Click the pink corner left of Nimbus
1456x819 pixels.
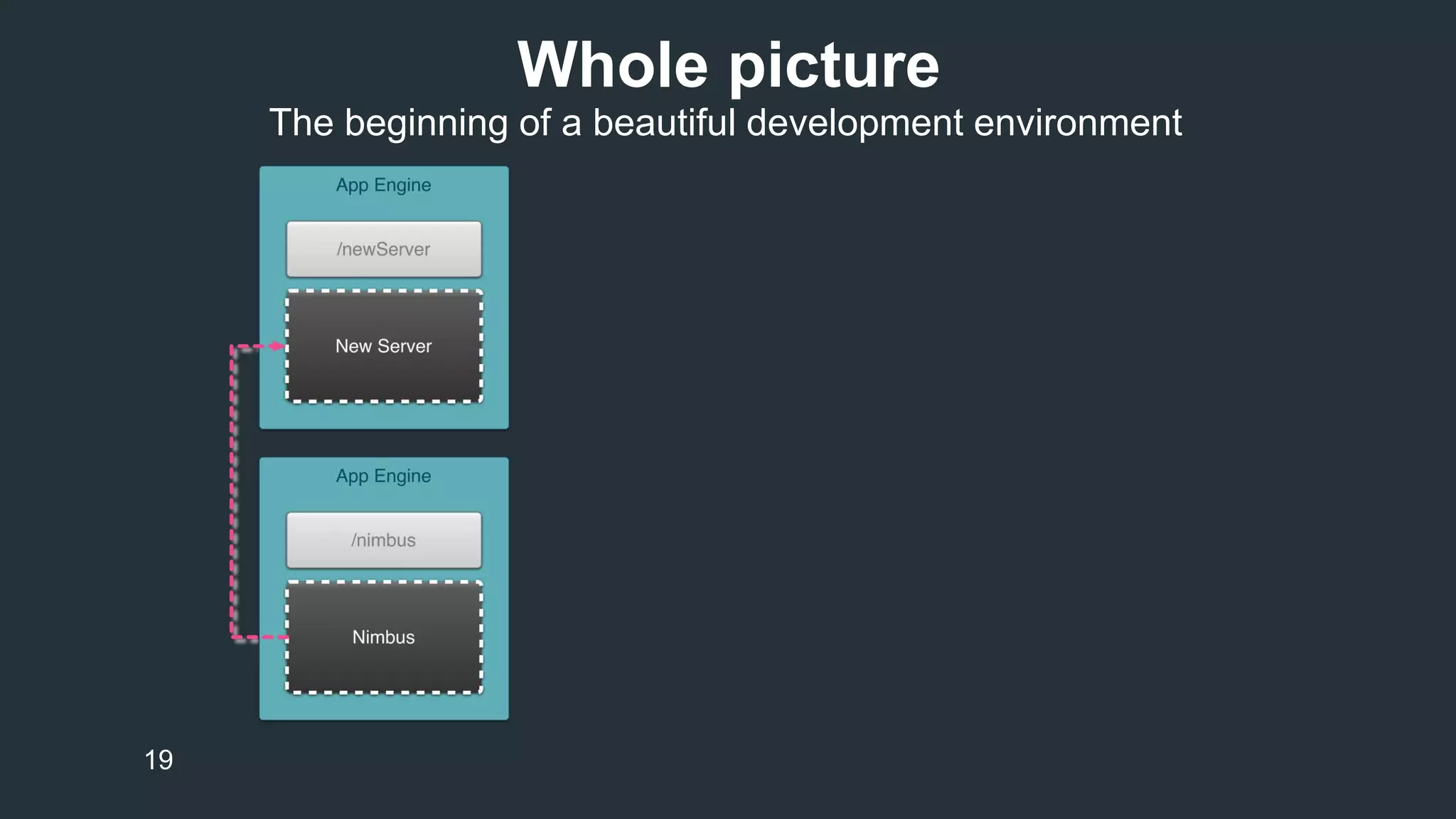232,636
